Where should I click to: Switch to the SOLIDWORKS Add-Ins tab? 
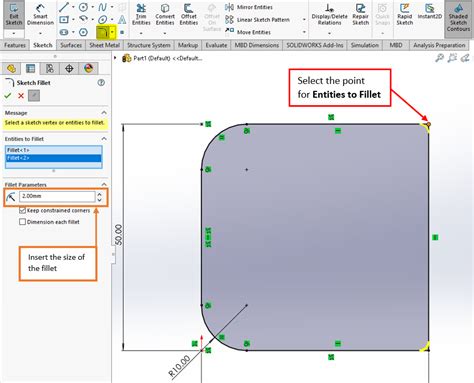click(x=315, y=45)
